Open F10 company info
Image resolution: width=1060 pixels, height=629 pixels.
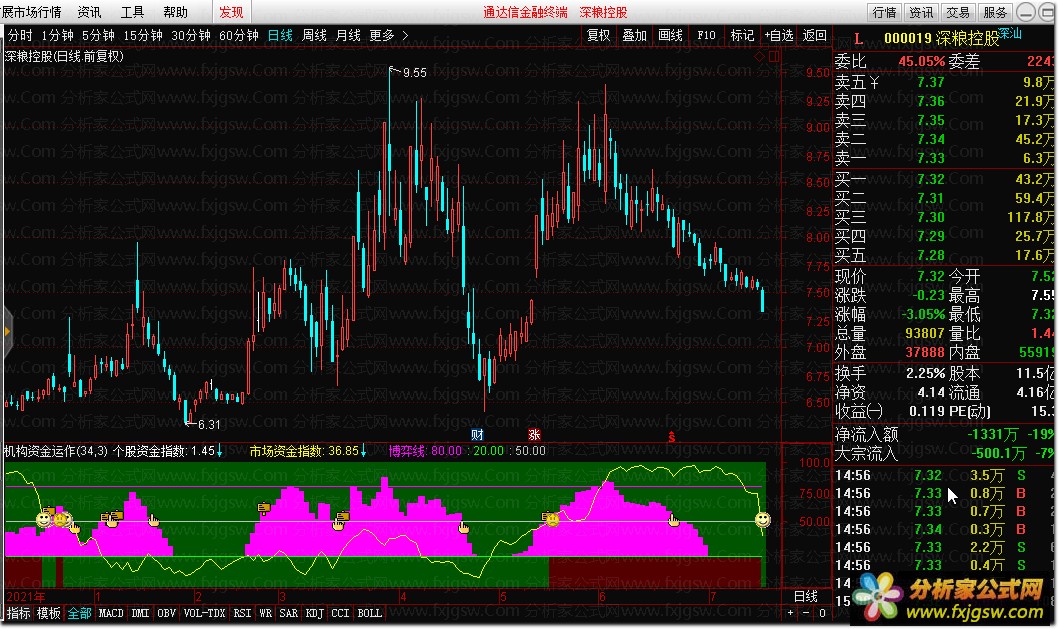point(706,35)
